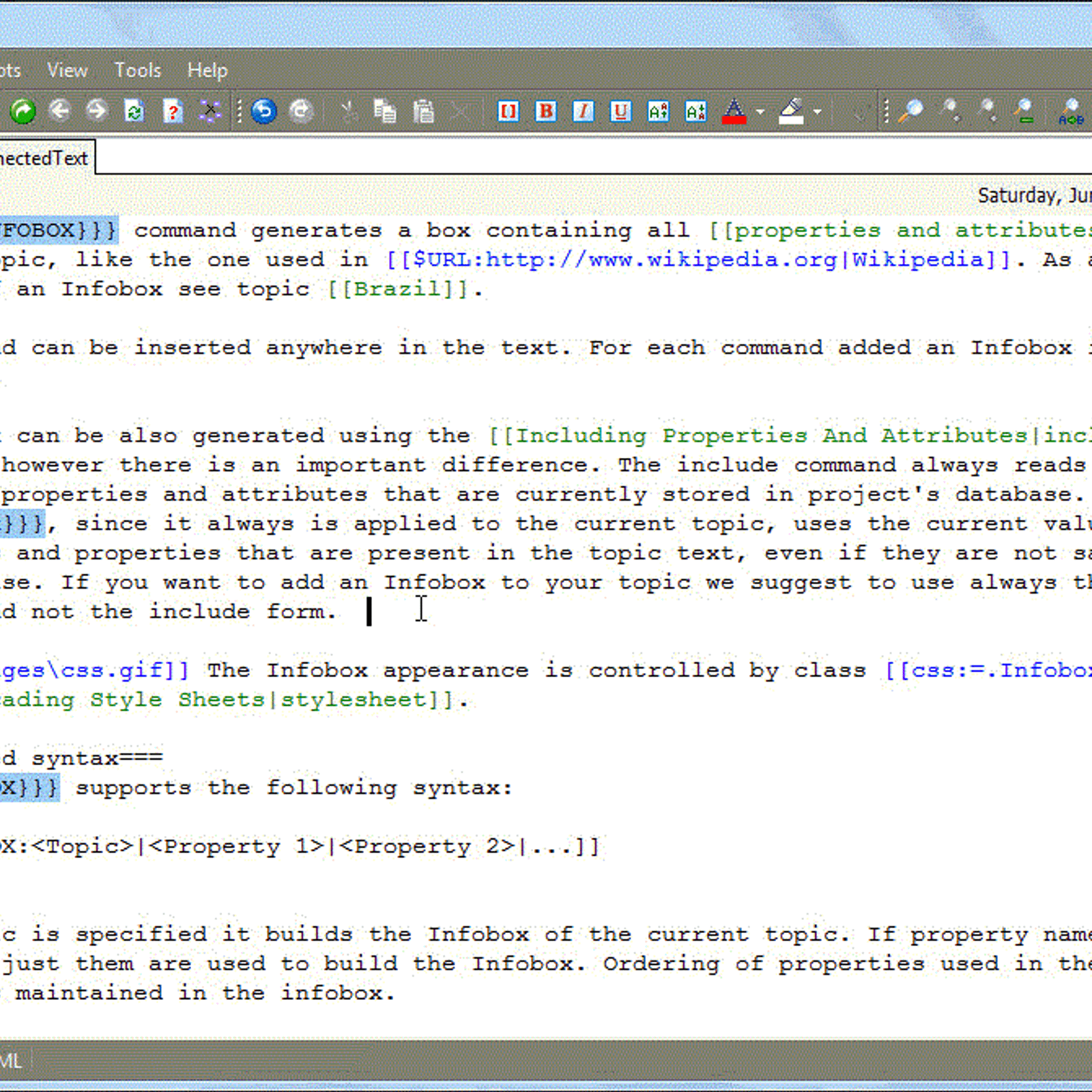Image resolution: width=1092 pixels, height=1092 pixels.
Task: Paste with the clipboard icon
Action: coord(423,111)
